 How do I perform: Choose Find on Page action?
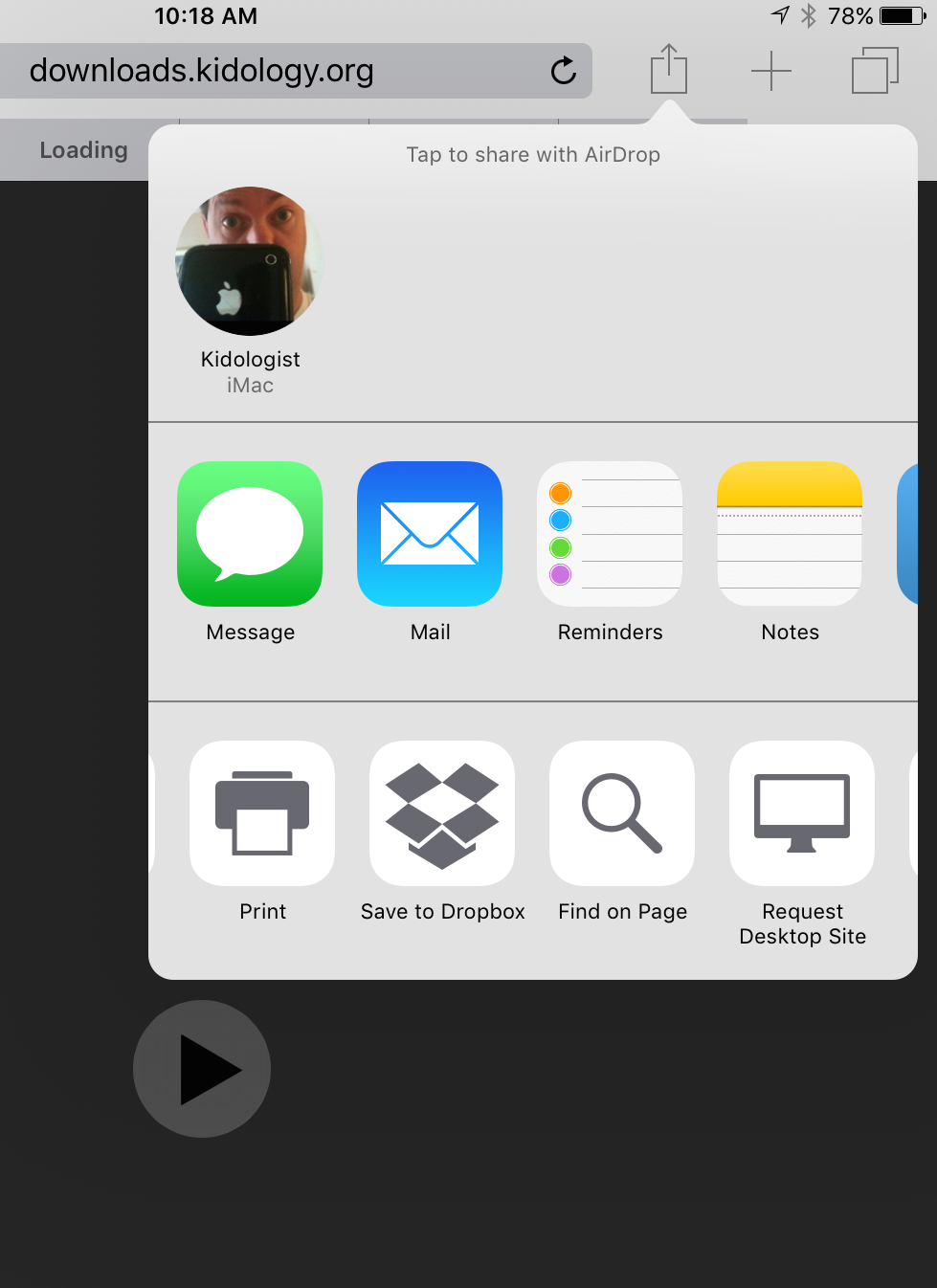(622, 813)
